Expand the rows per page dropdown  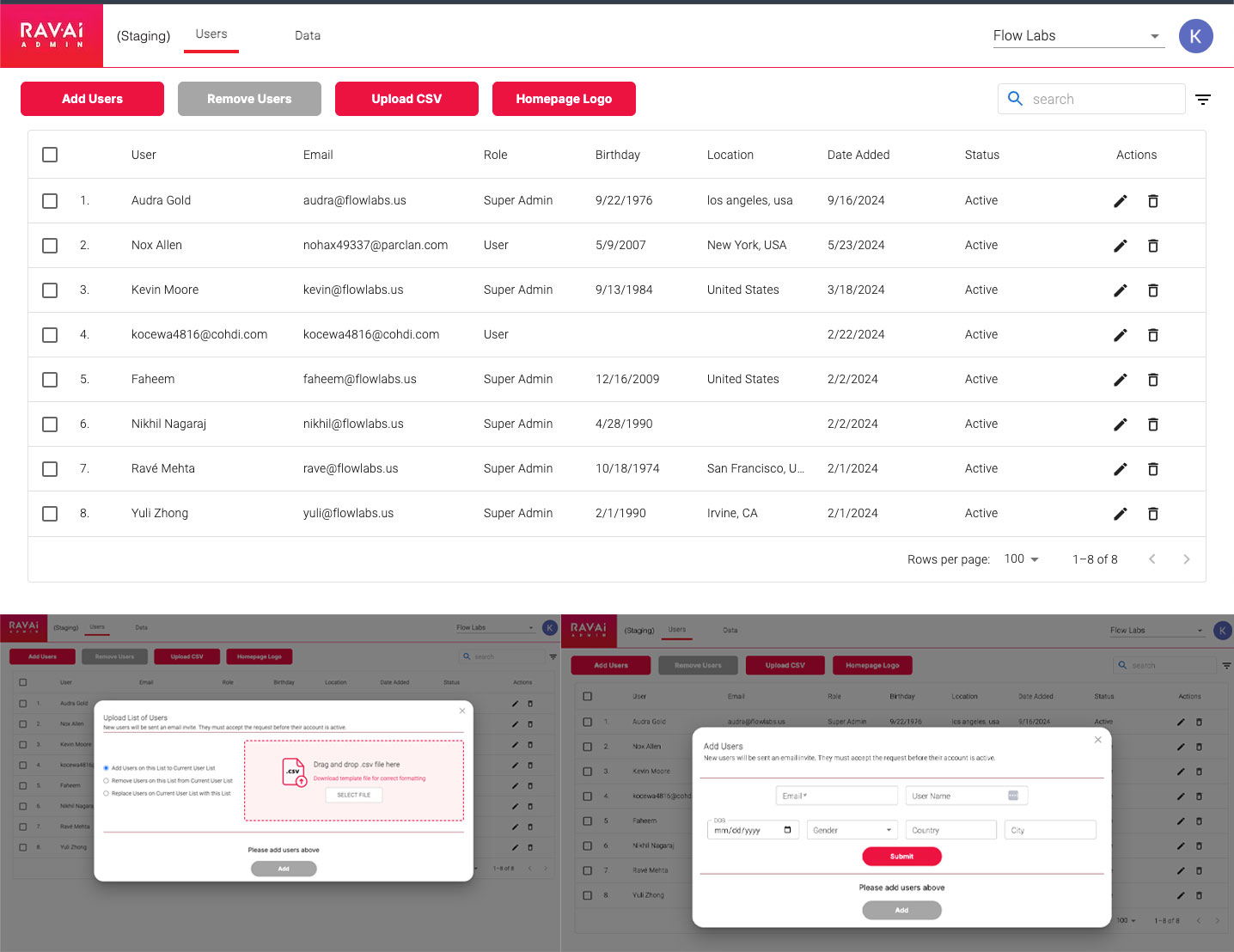(x=1021, y=559)
